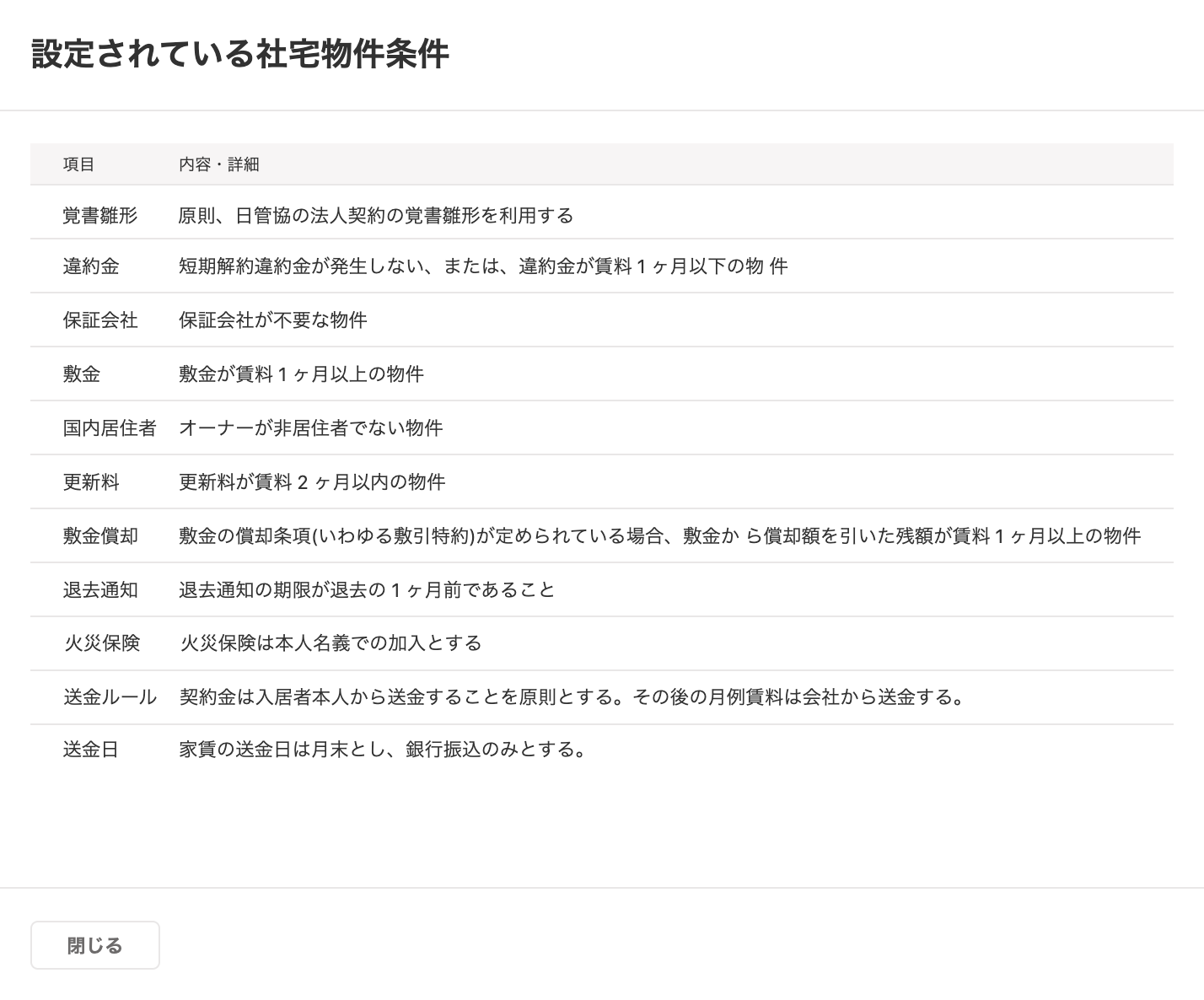
Task: Click the 短期解約違約金が発生しない description
Action: click(x=483, y=266)
